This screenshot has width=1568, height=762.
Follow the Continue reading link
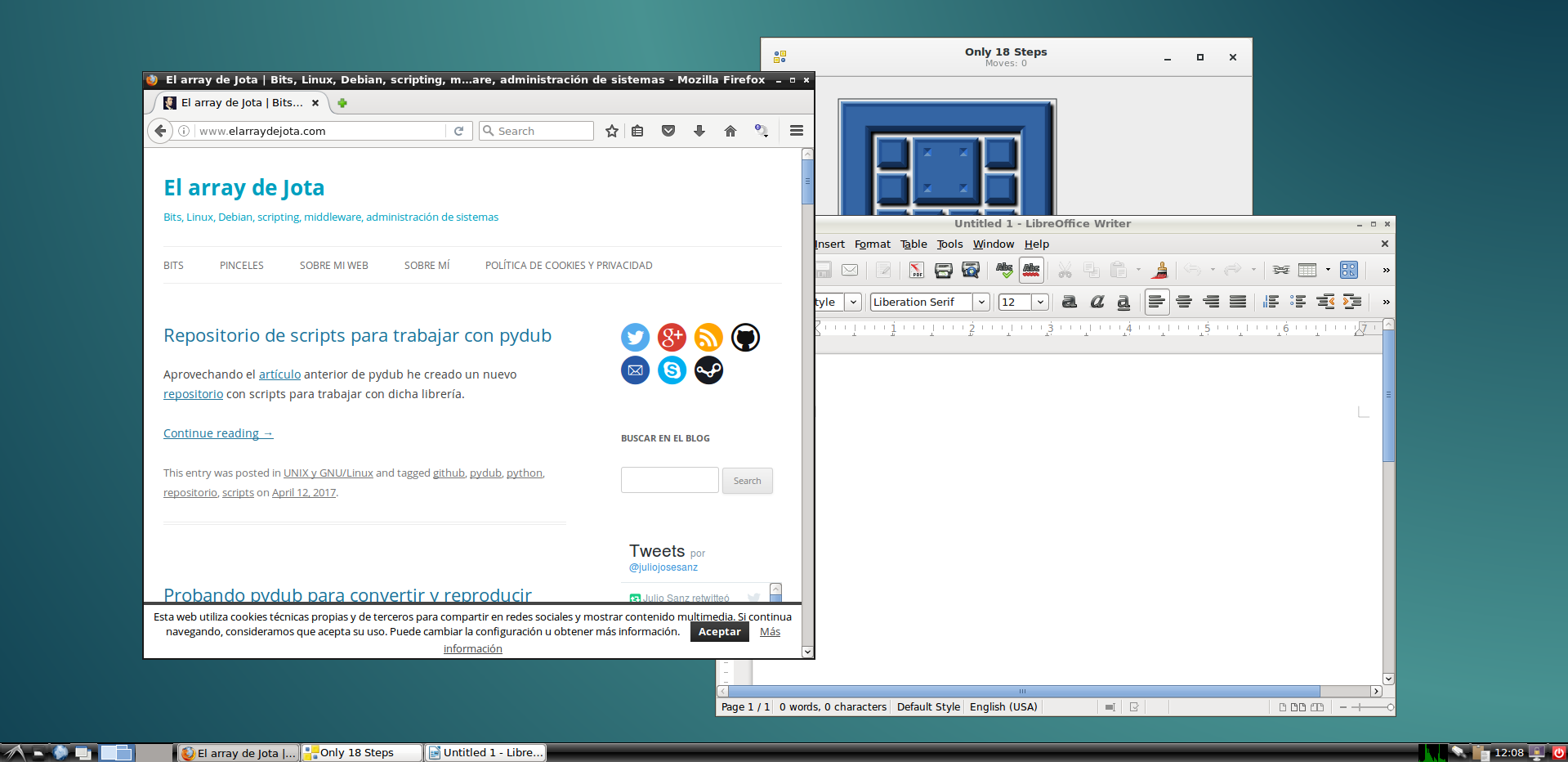tap(218, 433)
